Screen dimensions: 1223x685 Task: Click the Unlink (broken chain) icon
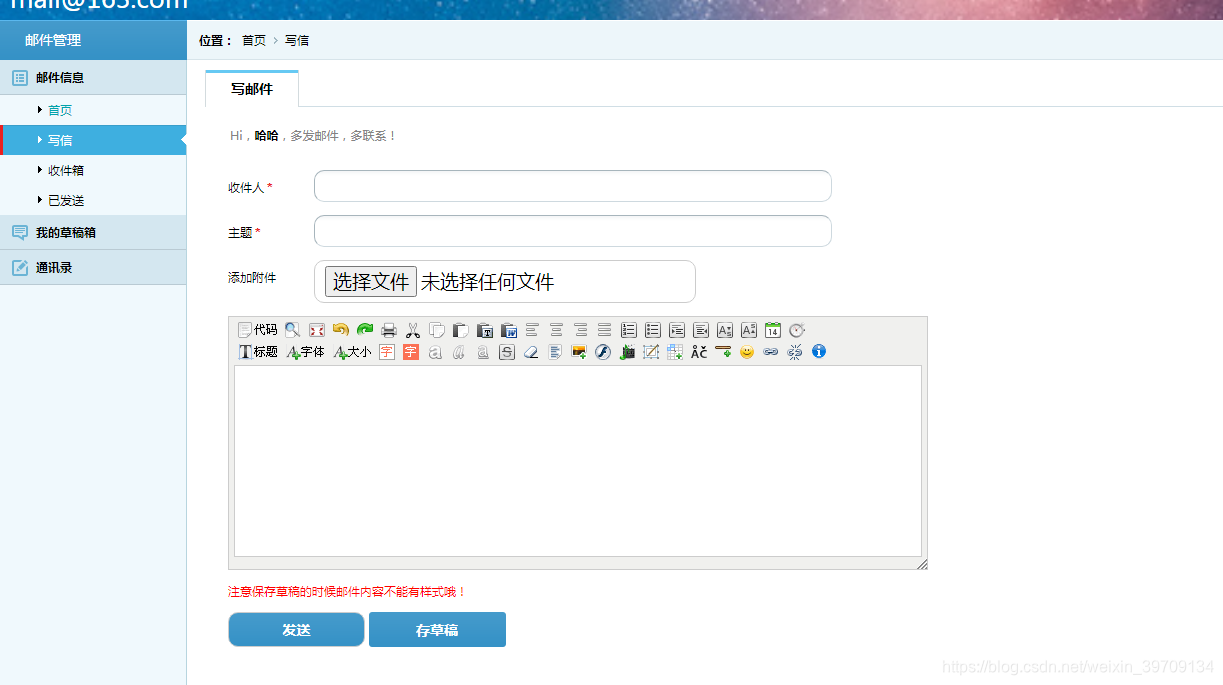click(794, 351)
